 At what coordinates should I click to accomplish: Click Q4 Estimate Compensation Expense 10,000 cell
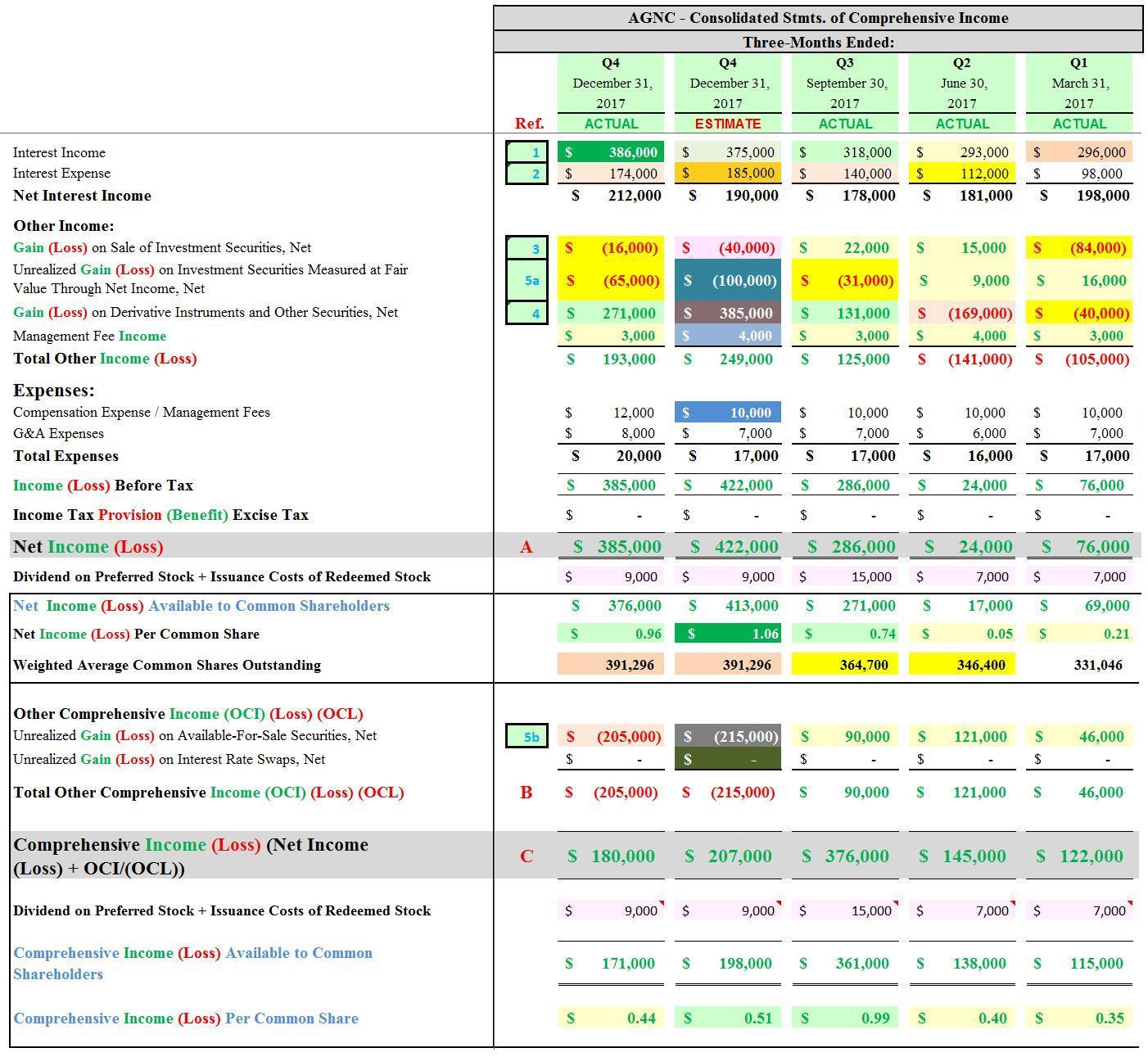pyautogui.click(x=728, y=413)
